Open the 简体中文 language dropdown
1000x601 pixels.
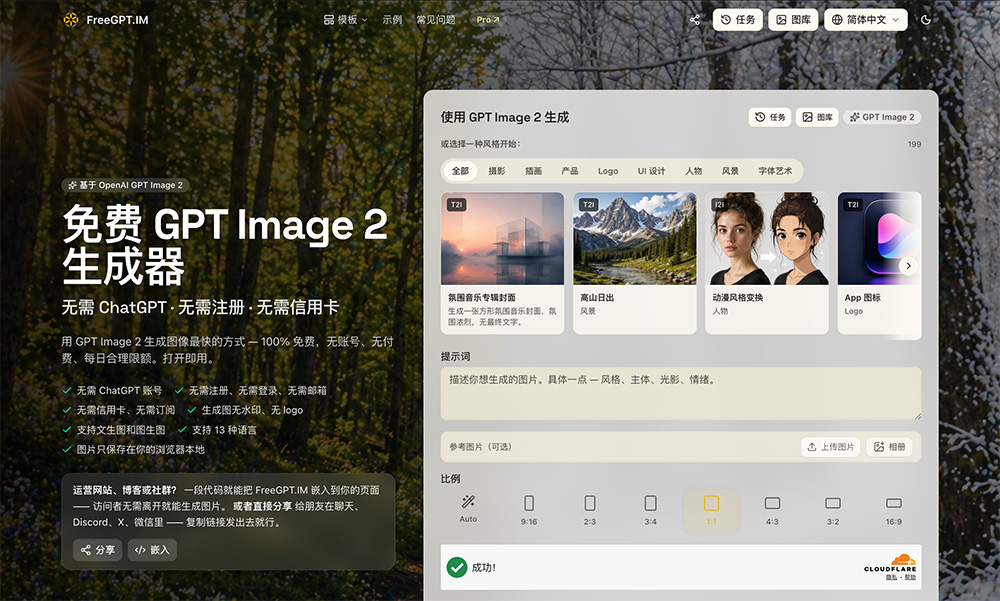point(865,20)
